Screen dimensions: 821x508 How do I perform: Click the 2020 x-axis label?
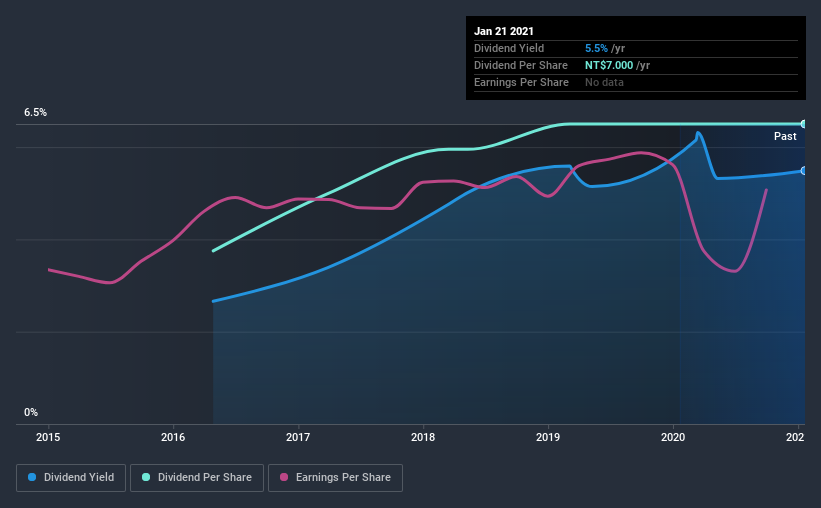point(673,437)
